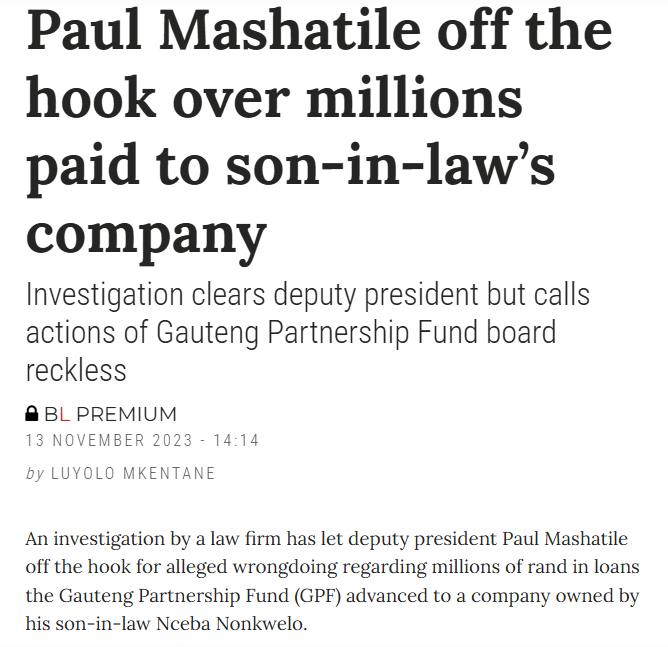Image resolution: width=668 pixels, height=647 pixels.
Task: Click the word "company" in the headline
Action: tap(147, 237)
